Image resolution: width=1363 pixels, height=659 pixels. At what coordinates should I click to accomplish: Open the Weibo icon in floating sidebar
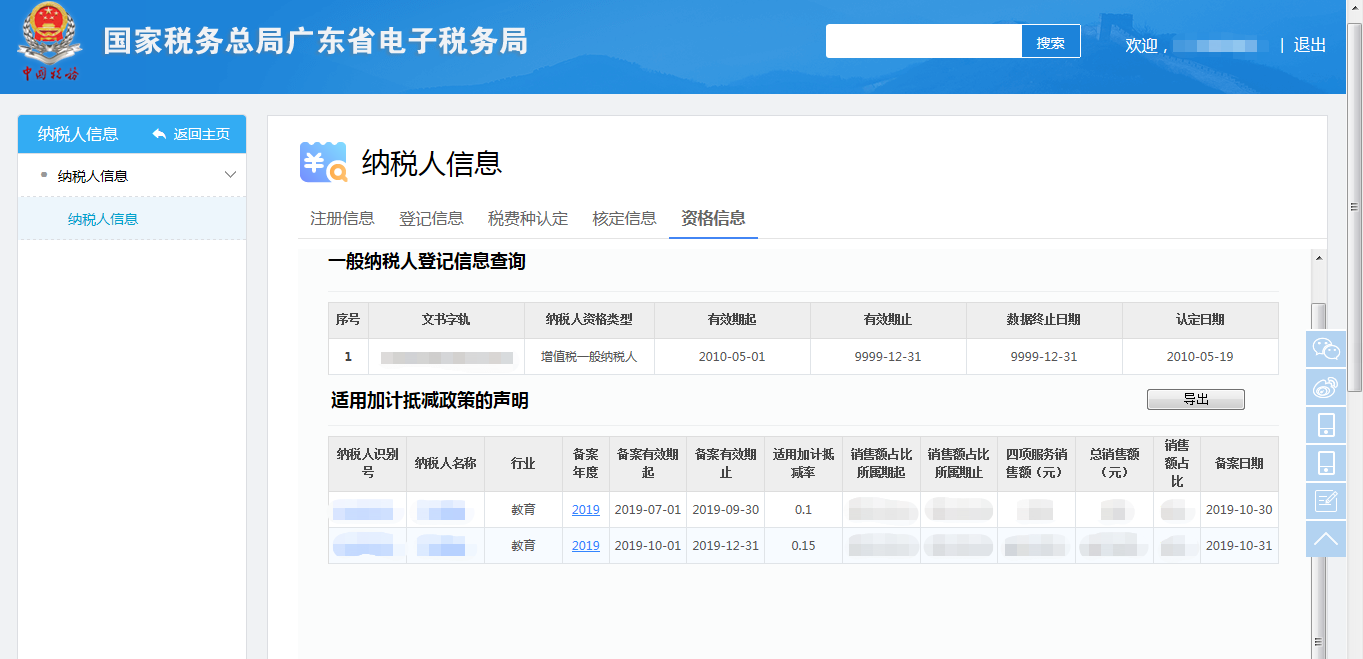[1325, 387]
